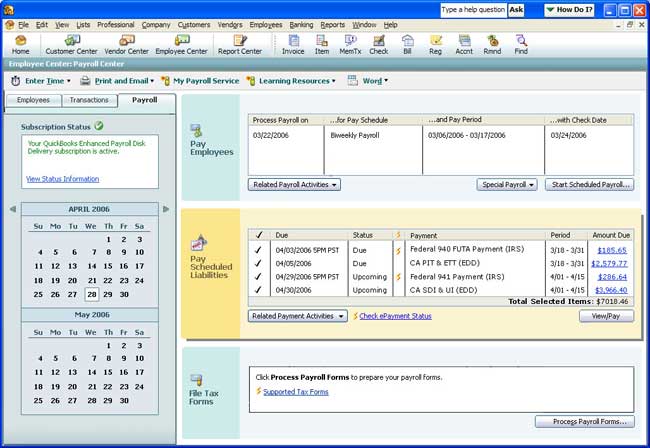Screen dimensions: 650x448
Task: Click the $286.64 amount due link
Action: (x=612, y=277)
